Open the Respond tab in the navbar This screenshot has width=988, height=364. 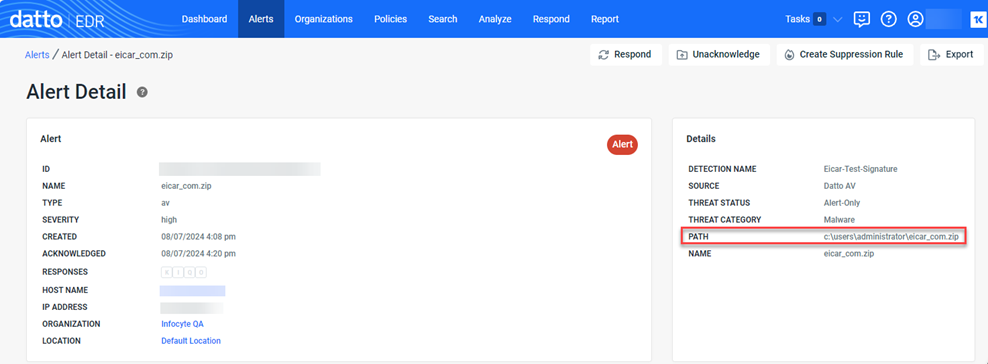551,19
